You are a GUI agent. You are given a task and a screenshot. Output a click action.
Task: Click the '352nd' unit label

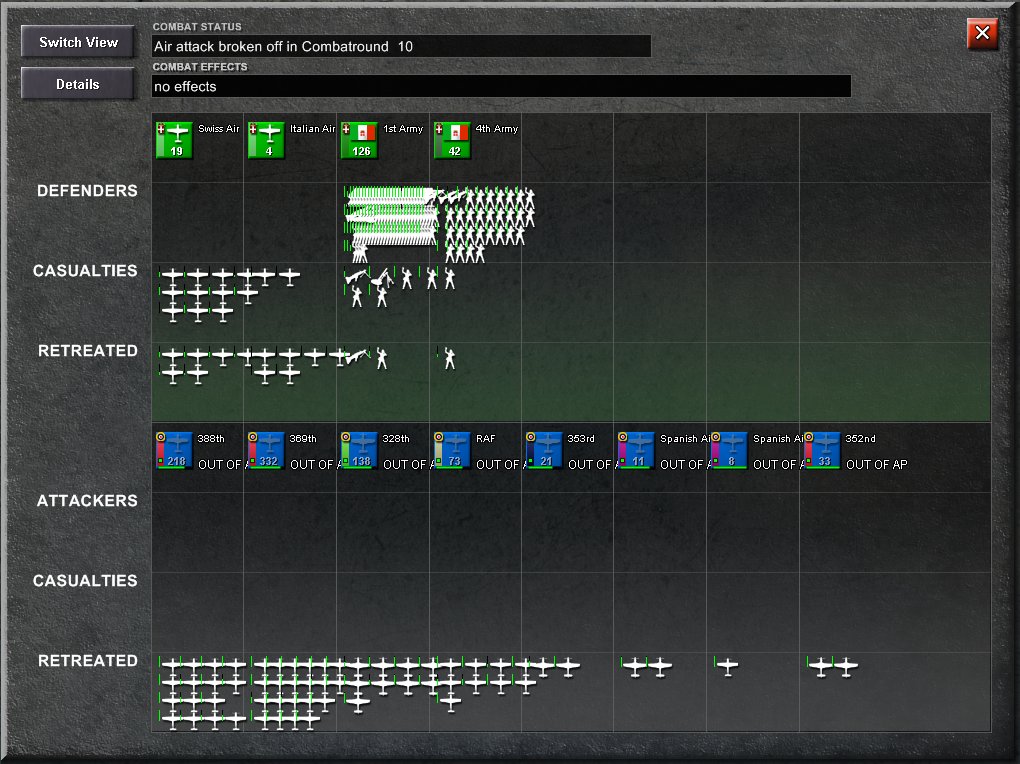pos(860,439)
